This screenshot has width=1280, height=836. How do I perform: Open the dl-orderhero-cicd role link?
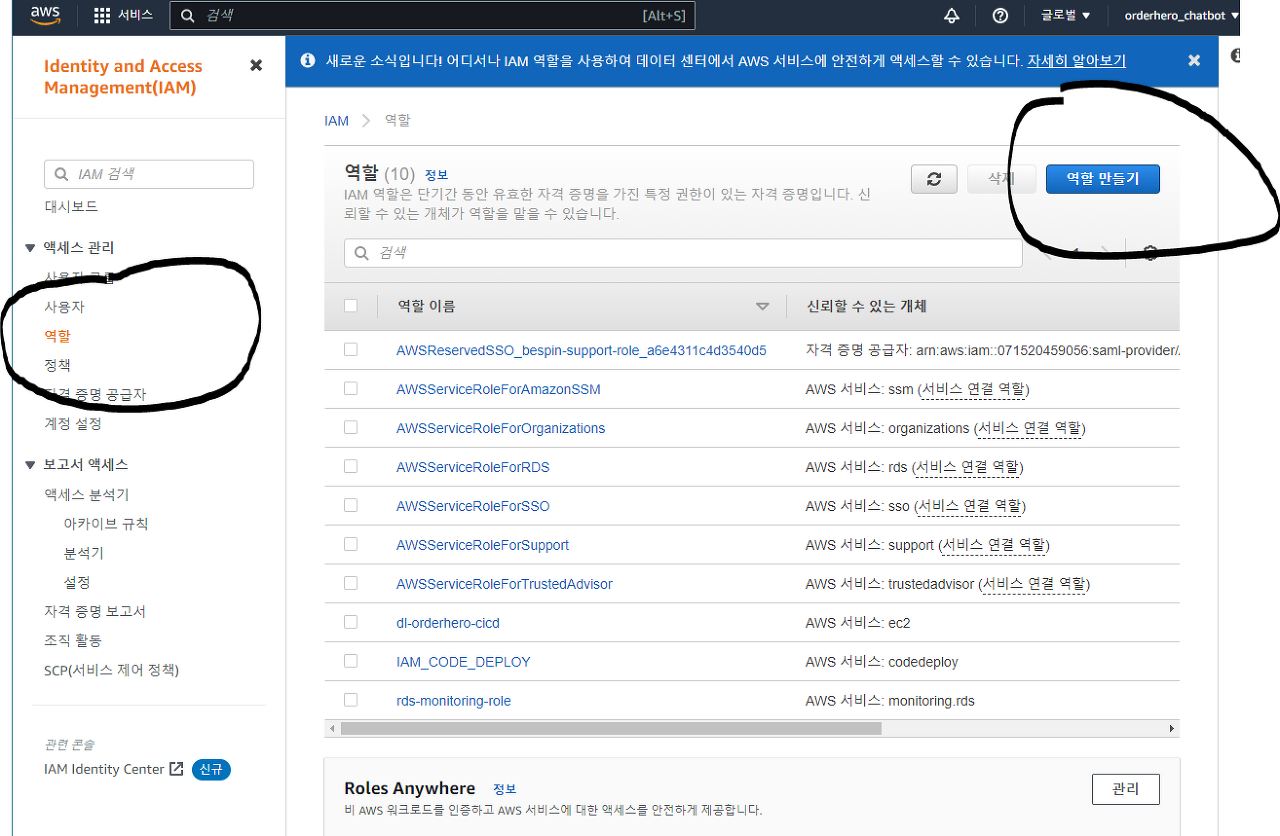click(448, 622)
